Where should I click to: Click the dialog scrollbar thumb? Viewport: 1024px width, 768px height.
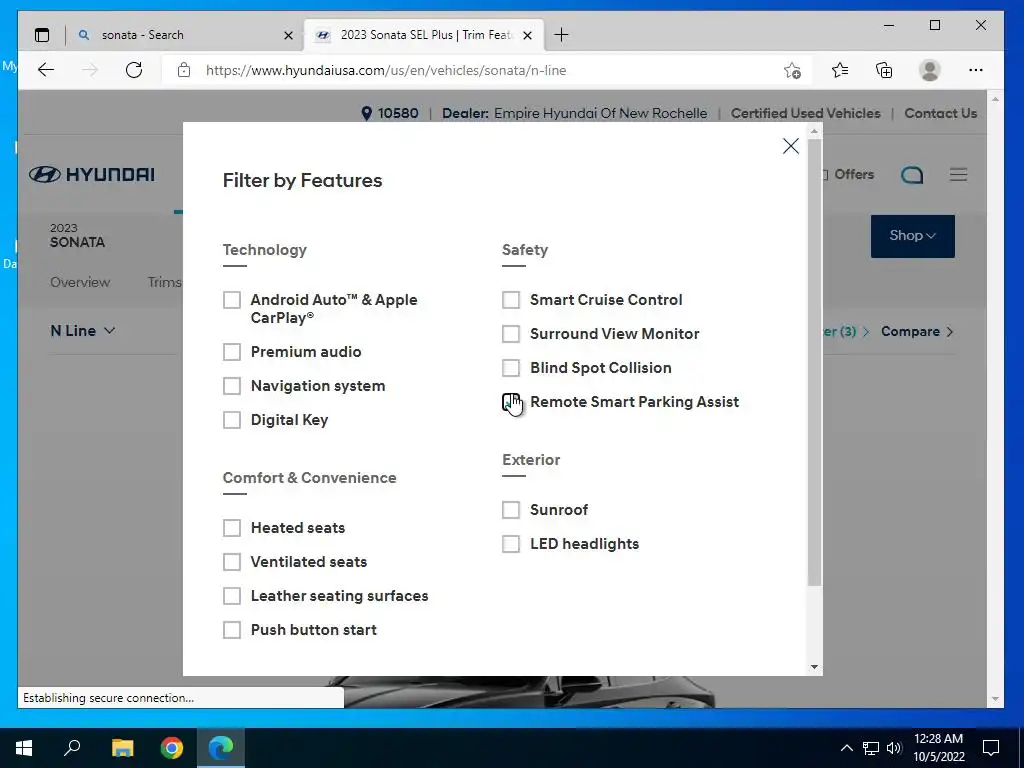coord(814,362)
